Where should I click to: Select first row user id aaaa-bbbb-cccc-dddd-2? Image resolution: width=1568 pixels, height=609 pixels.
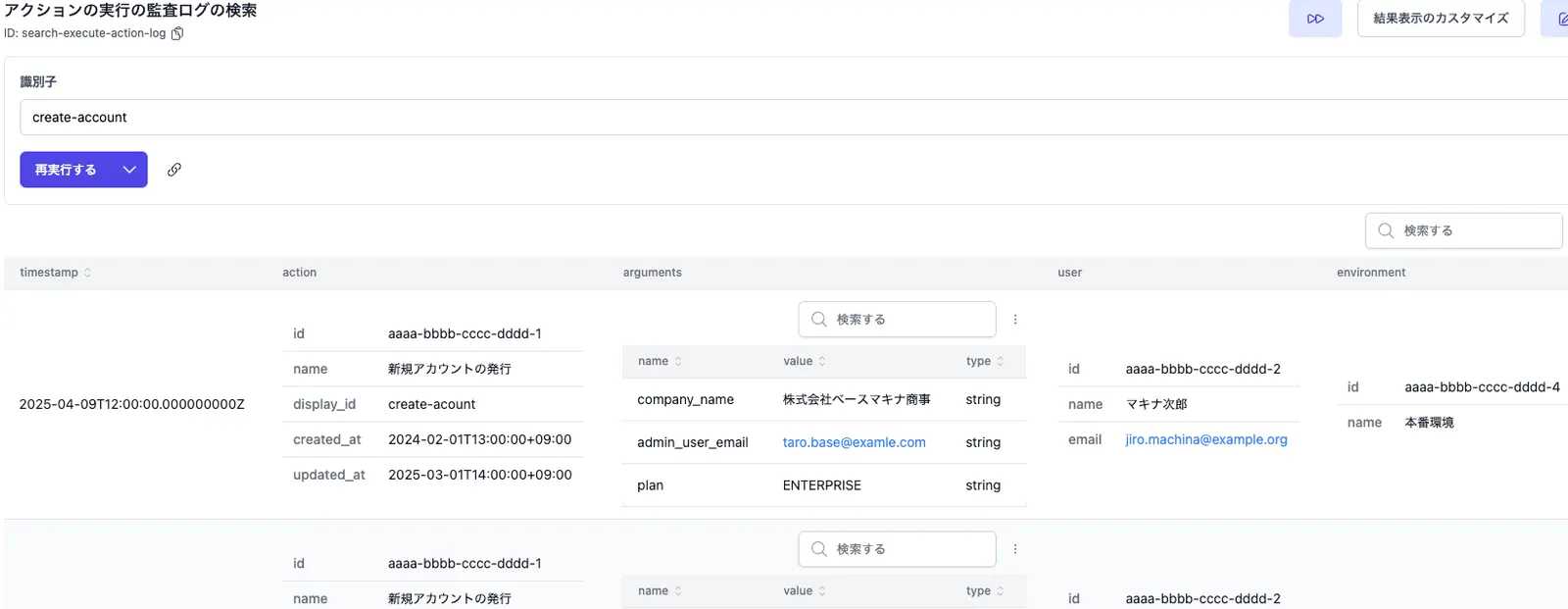1203,369
